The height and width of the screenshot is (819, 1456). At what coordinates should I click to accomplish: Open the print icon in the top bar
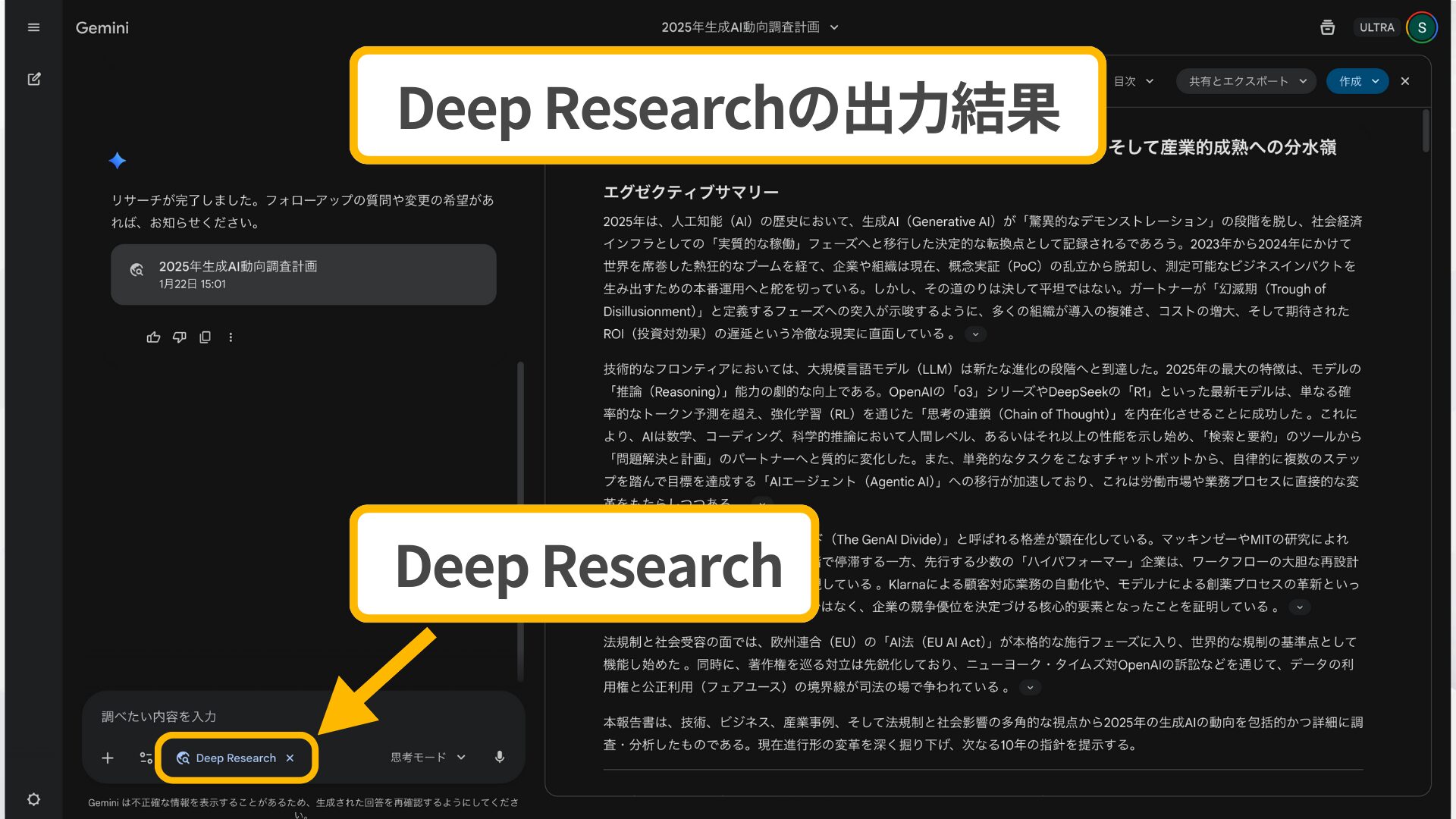click(1327, 27)
